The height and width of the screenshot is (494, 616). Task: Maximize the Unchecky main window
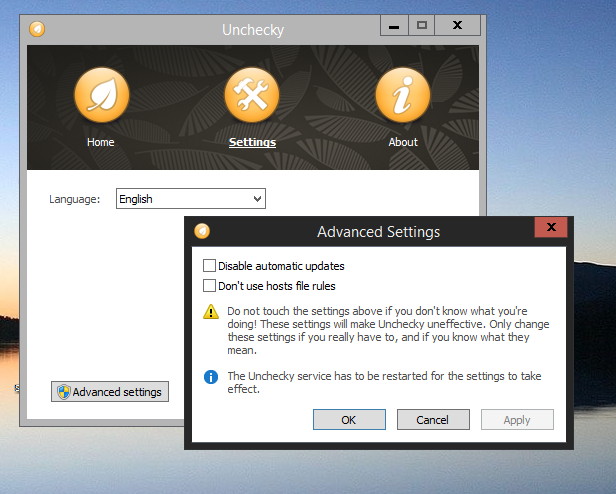[x=422, y=26]
